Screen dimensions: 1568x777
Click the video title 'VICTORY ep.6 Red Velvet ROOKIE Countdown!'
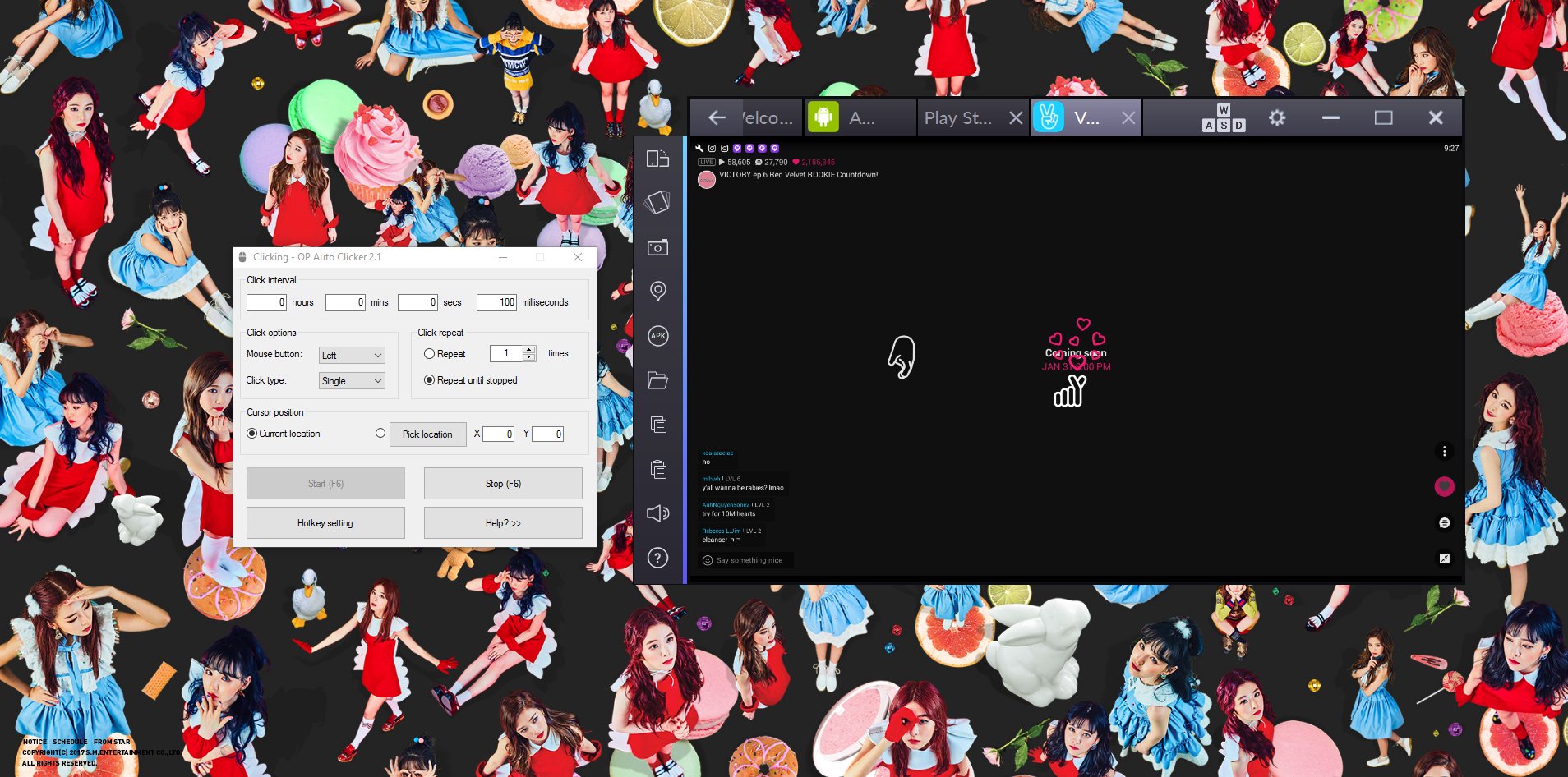pyautogui.click(x=798, y=175)
